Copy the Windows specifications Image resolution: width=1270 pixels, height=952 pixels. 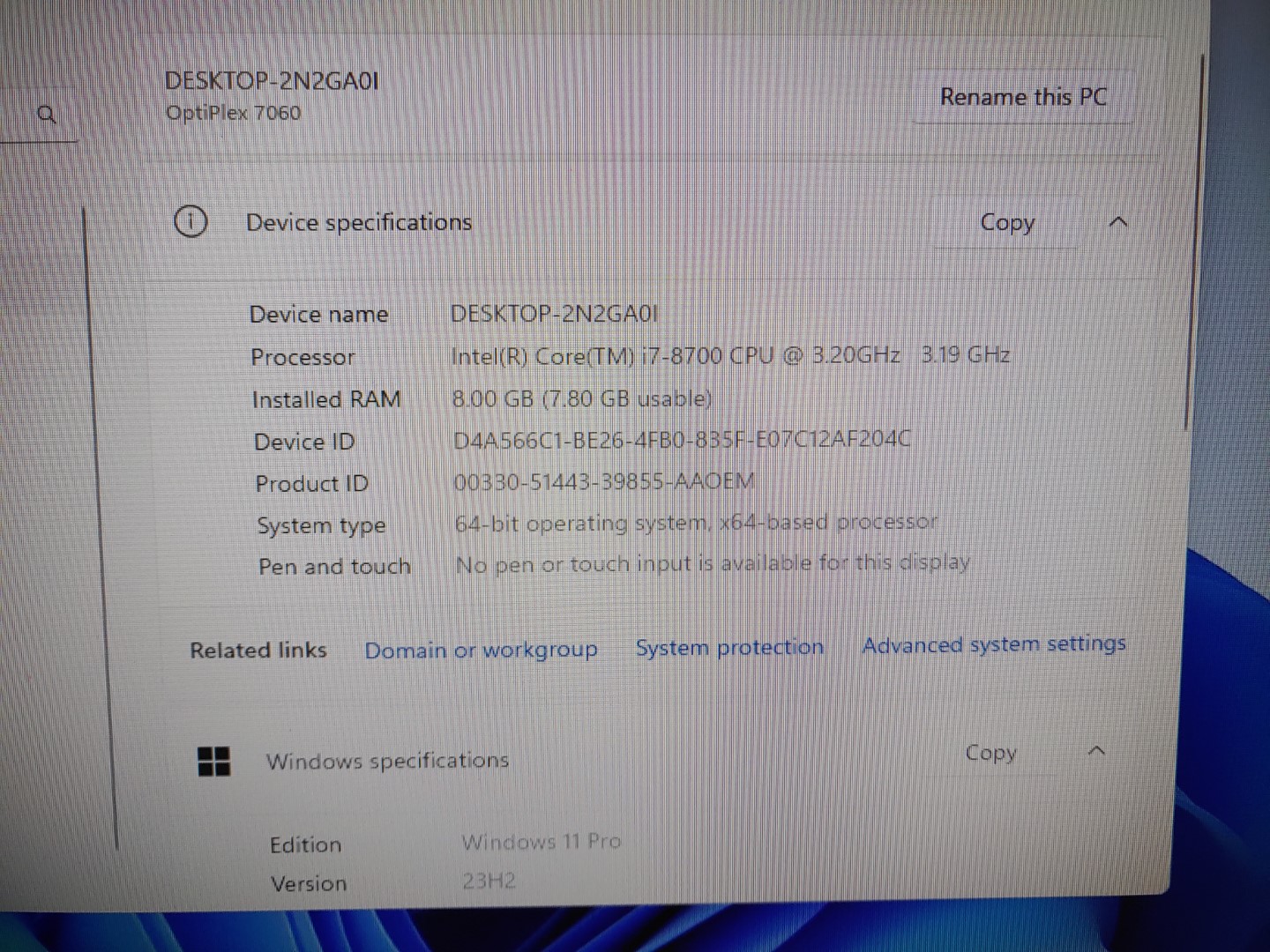tap(990, 753)
